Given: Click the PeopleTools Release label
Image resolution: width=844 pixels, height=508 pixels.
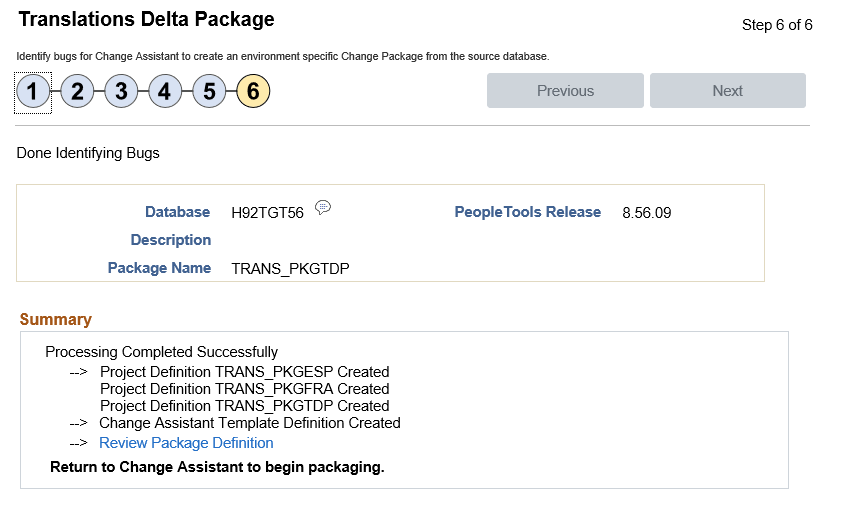Looking at the screenshot, I should click(528, 212).
